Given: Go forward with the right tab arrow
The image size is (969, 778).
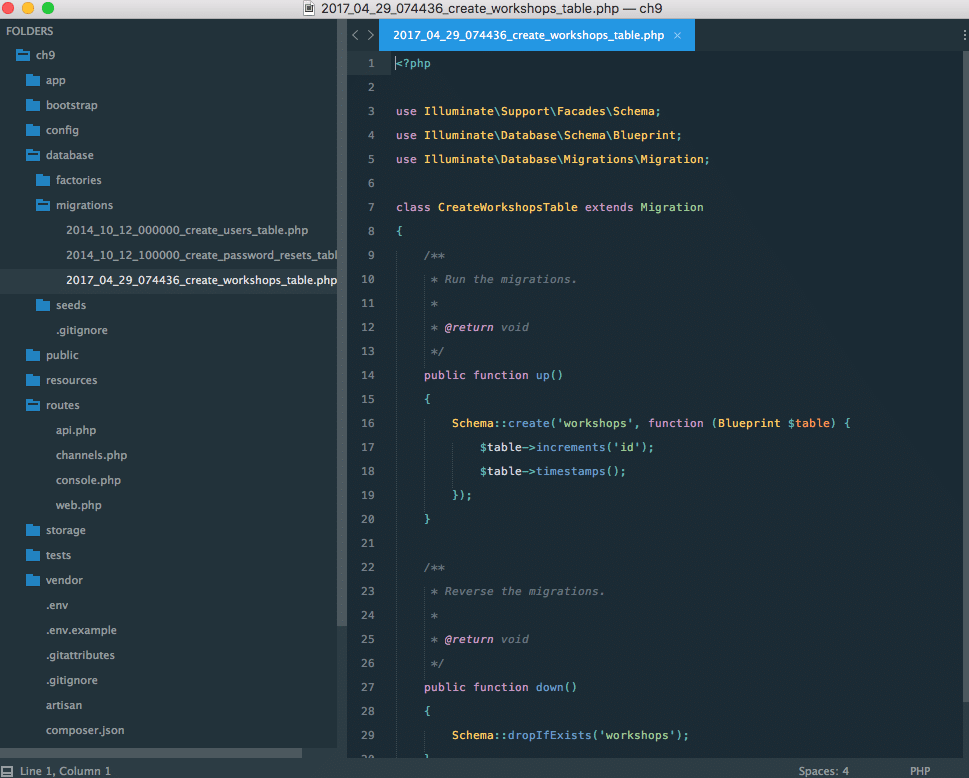Looking at the screenshot, I should point(371,35).
